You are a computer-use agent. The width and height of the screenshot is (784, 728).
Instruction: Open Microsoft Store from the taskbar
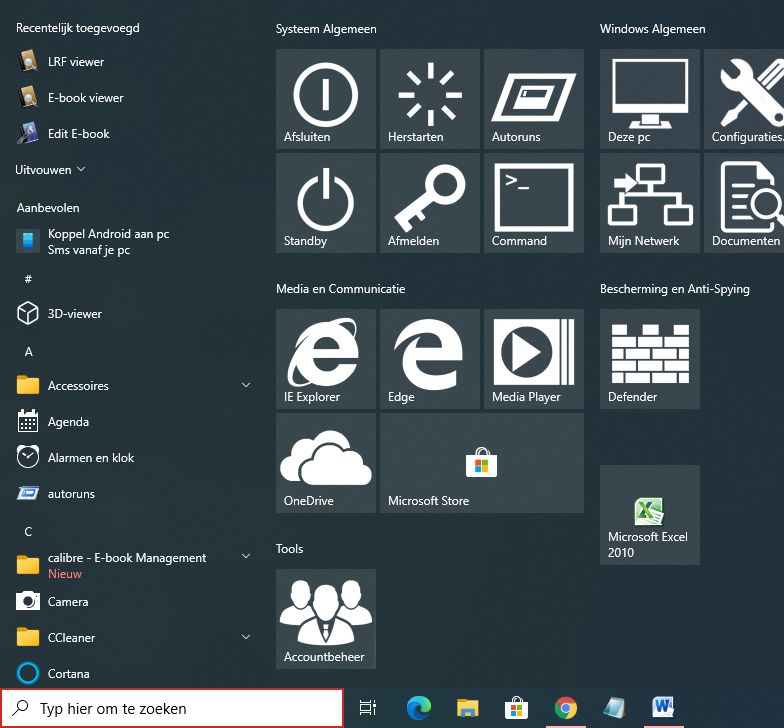coord(516,708)
